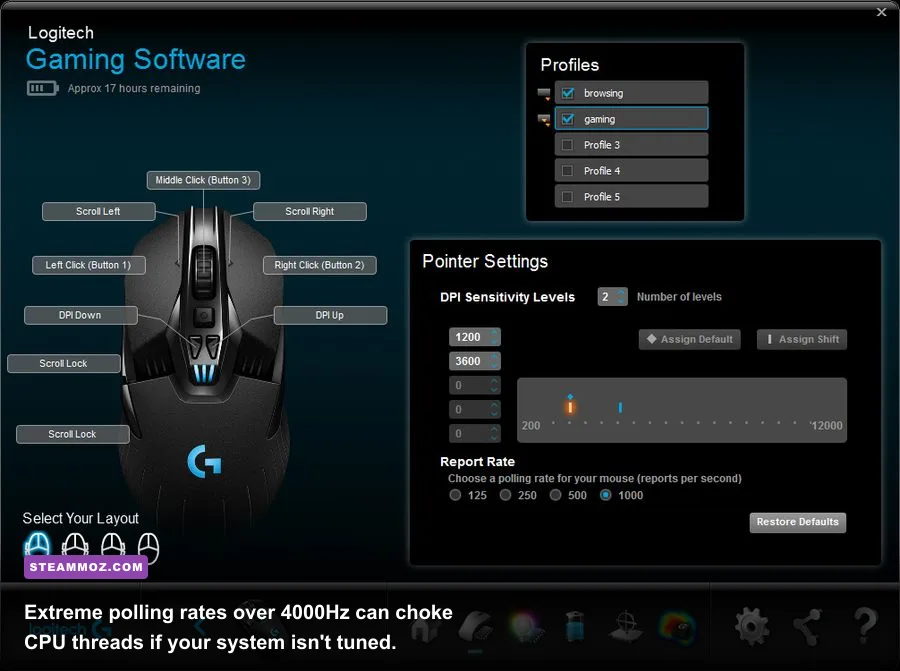Open the lighting settings bulb icon
This screenshot has height=671, width=900.
[x=525, y=627]
